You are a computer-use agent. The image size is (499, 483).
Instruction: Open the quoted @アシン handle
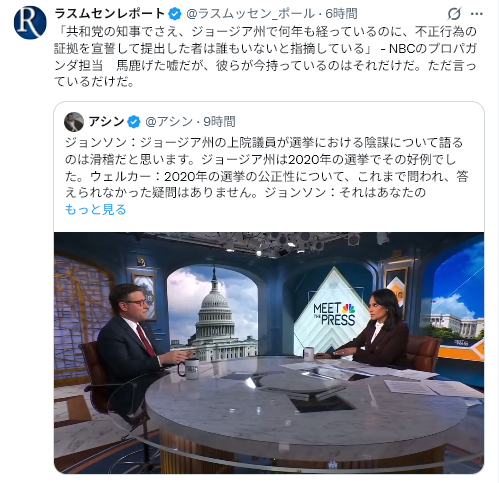pyautogui.click(x=169, y=122)
